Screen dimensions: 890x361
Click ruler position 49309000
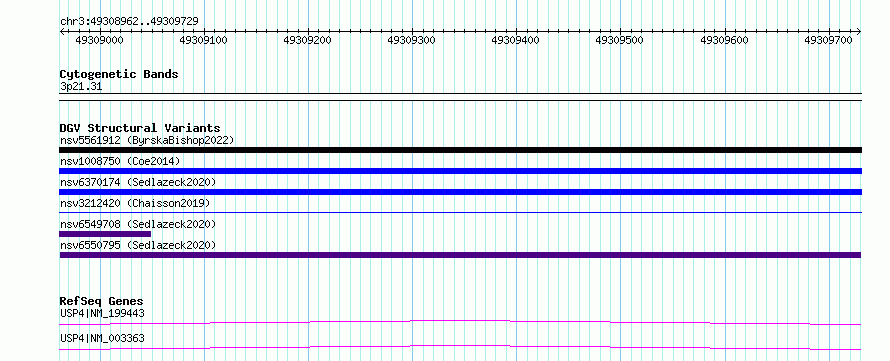tap(99, 40)
